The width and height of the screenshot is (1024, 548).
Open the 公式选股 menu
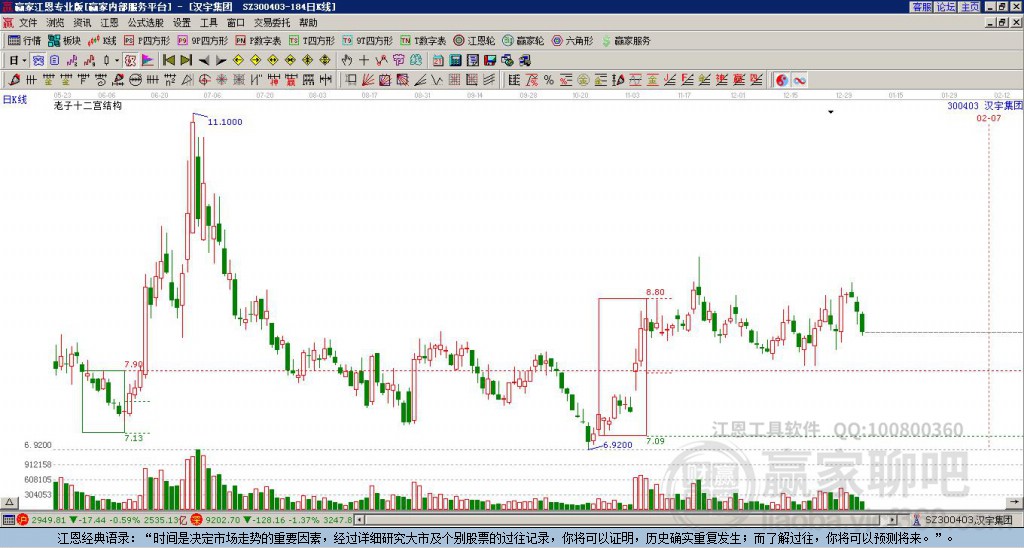pos(146,23)
